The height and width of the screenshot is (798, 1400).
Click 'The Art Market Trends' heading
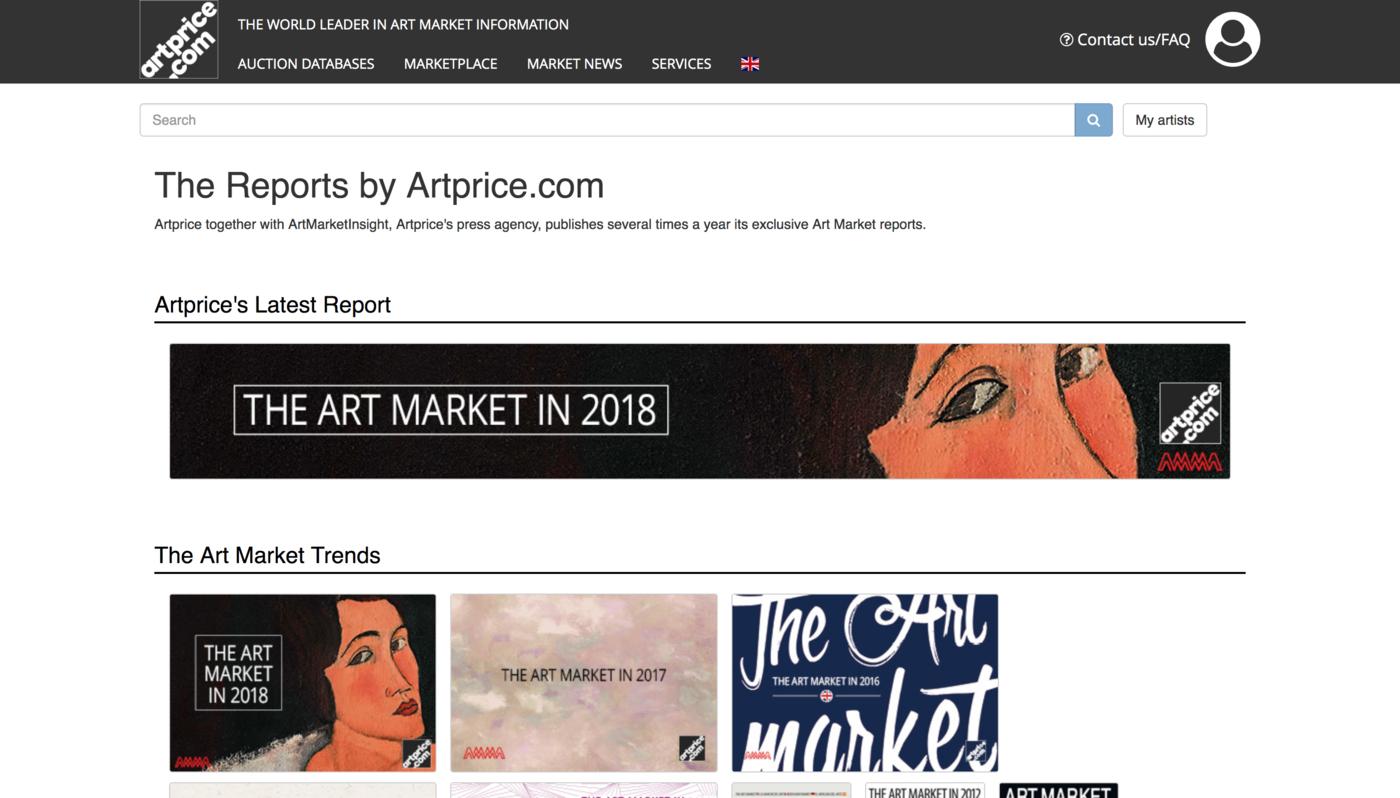(x=267, y=555)
